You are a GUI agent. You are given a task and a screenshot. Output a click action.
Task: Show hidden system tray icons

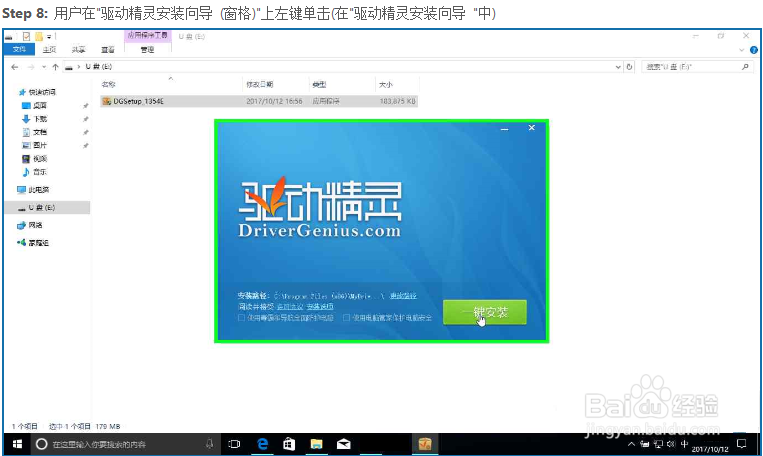(x=631, y=444)
